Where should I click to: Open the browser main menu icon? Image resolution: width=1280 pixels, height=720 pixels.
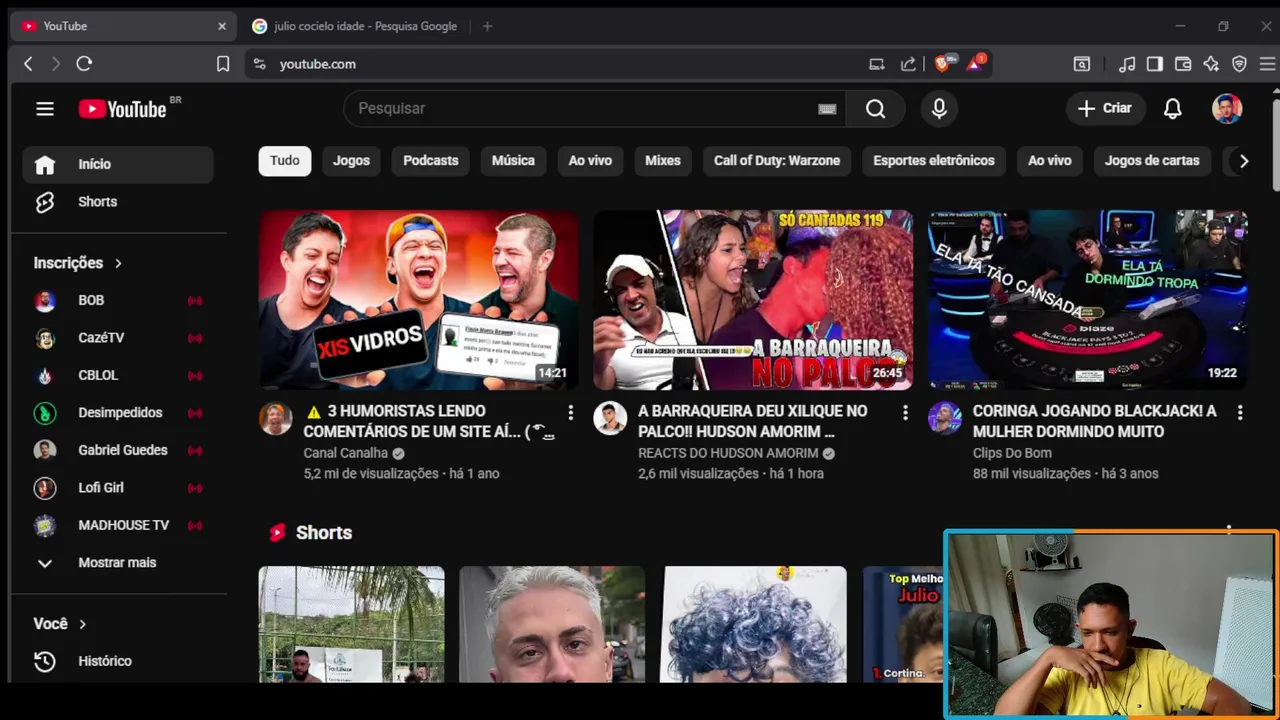pos(1267,64)
